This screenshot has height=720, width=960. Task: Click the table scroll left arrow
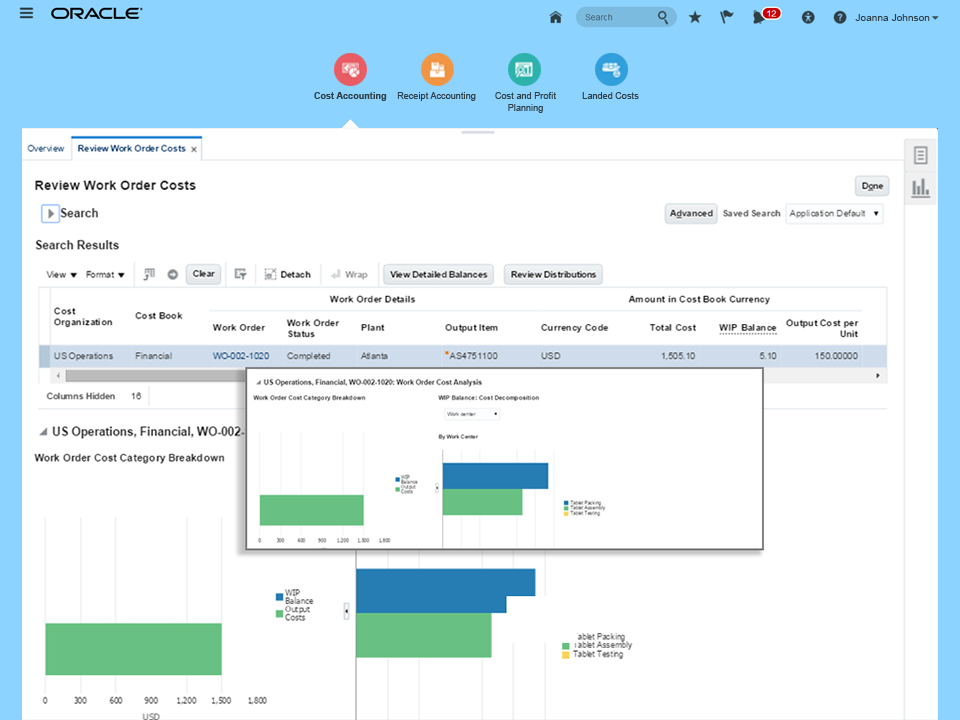pyautogui.click(x=58, y=376)
